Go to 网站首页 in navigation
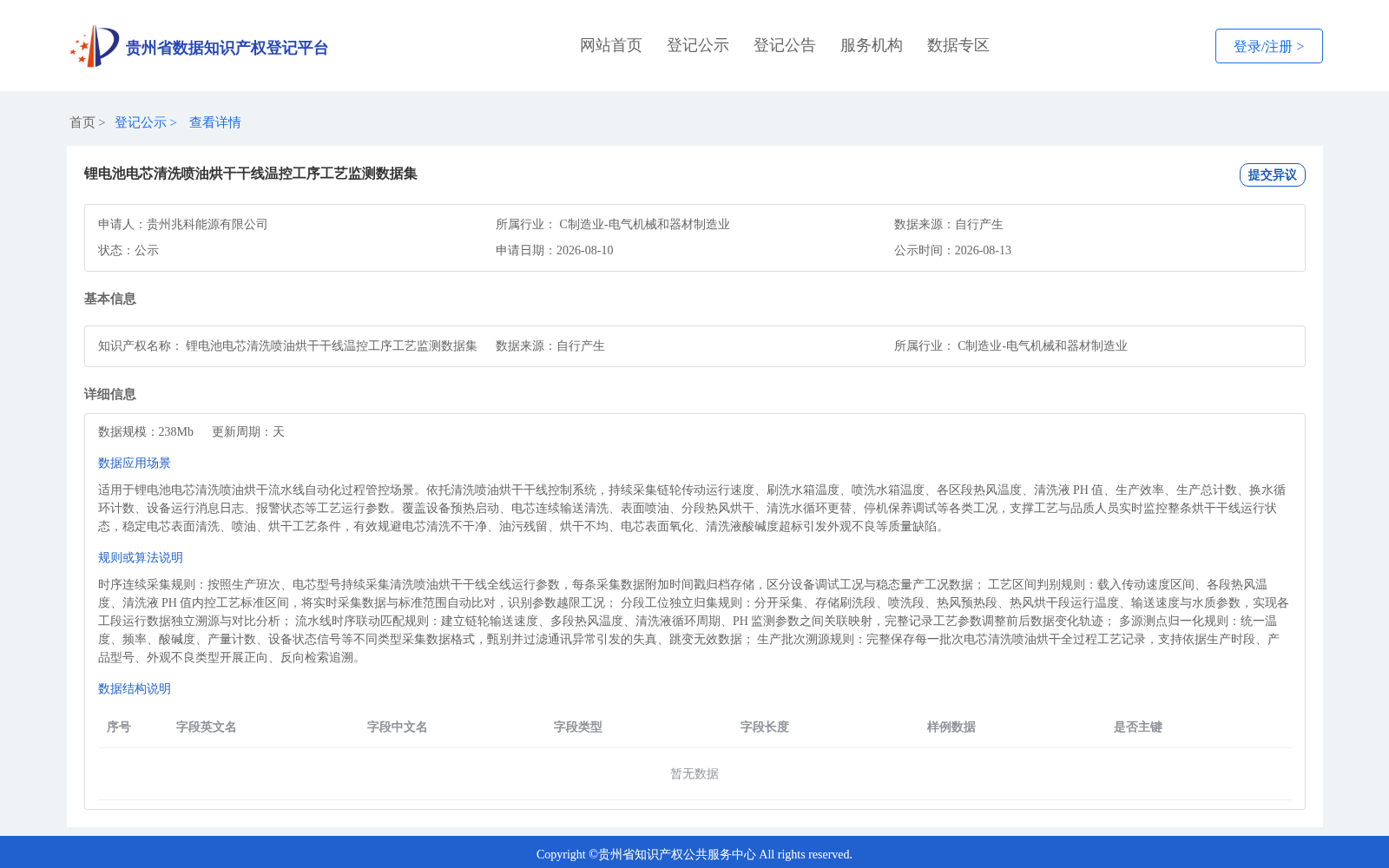Image resolution: width=1389 pixels, height=868 pixels. [611, 45]
